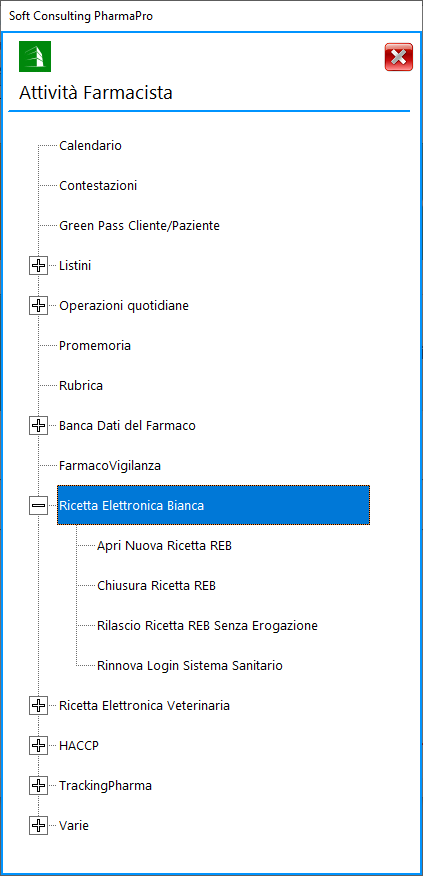Click Rinnova Login Sistema Sanitario
The image size is (423, 876).
pyautogui.click(x=190, y=666)
